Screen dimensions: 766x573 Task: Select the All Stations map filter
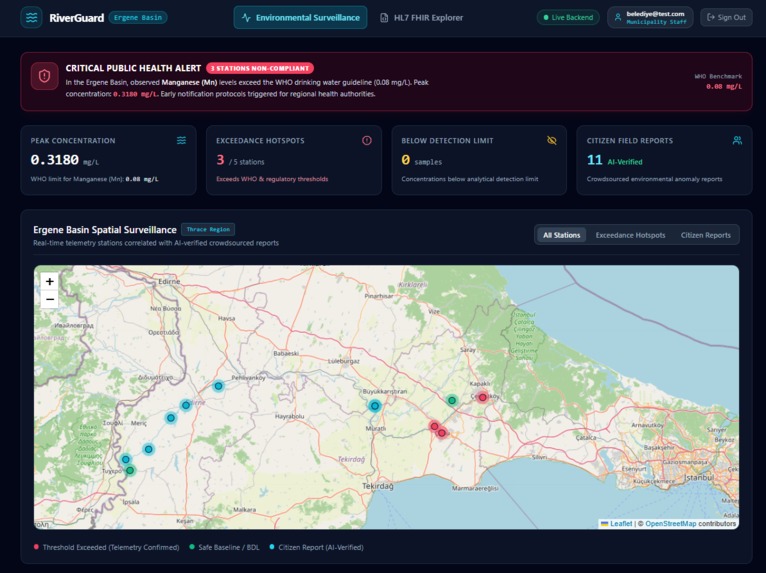561,235
